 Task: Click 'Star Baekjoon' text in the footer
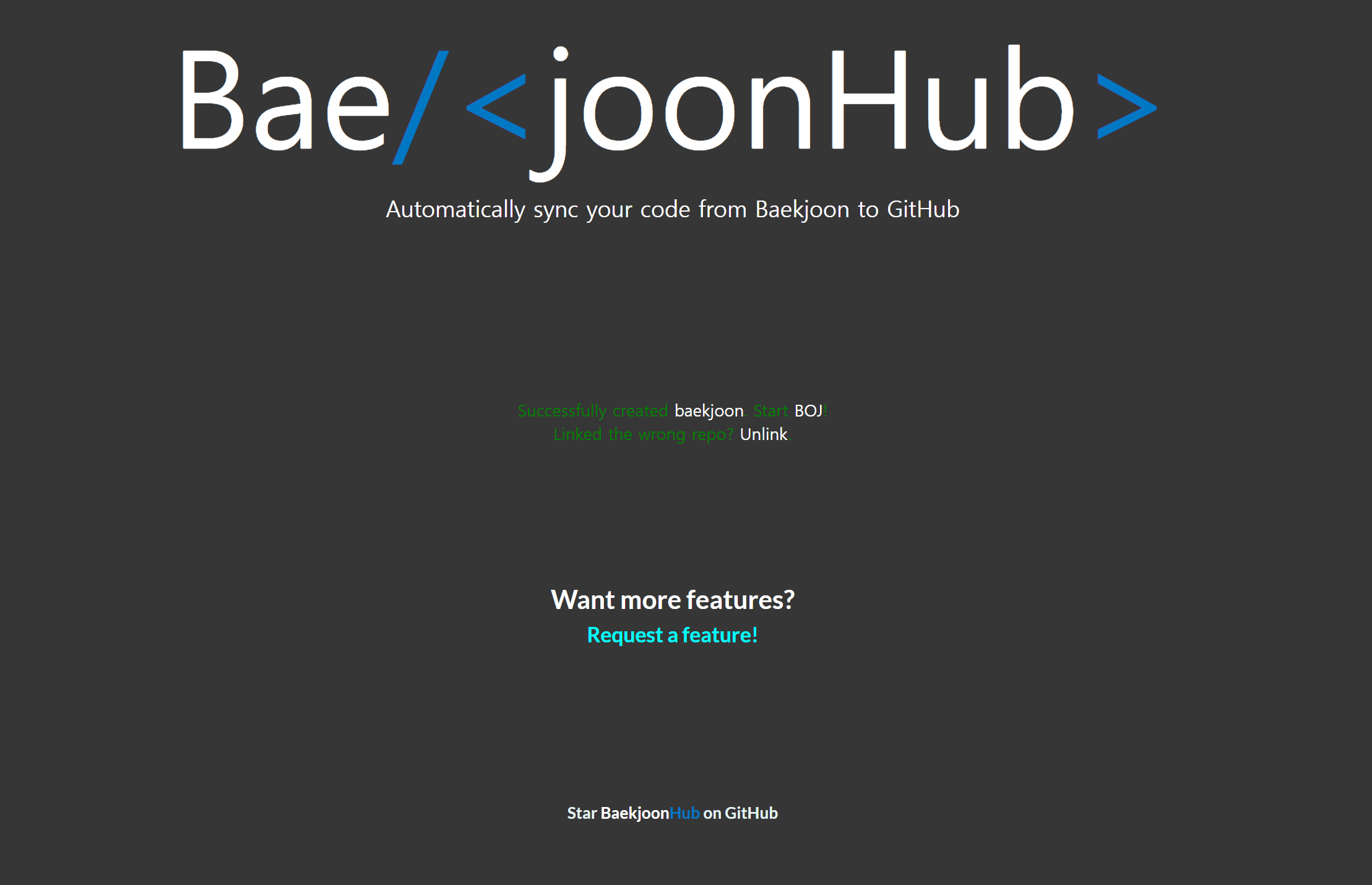click(618, 813)
